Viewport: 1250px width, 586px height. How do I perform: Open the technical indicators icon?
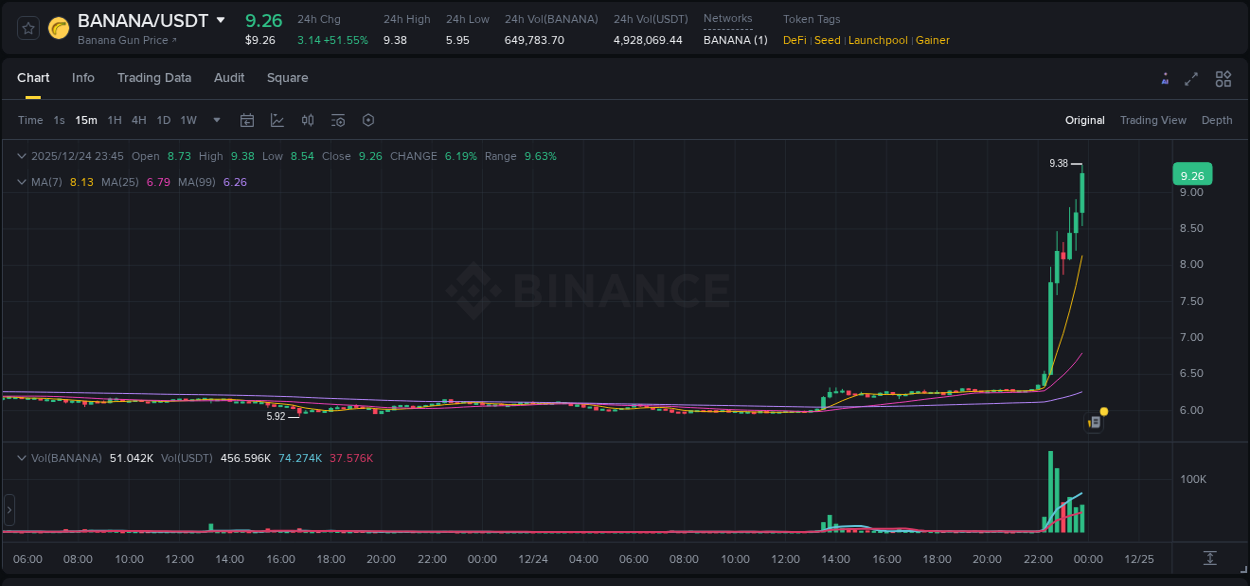[x=277, y=120]
